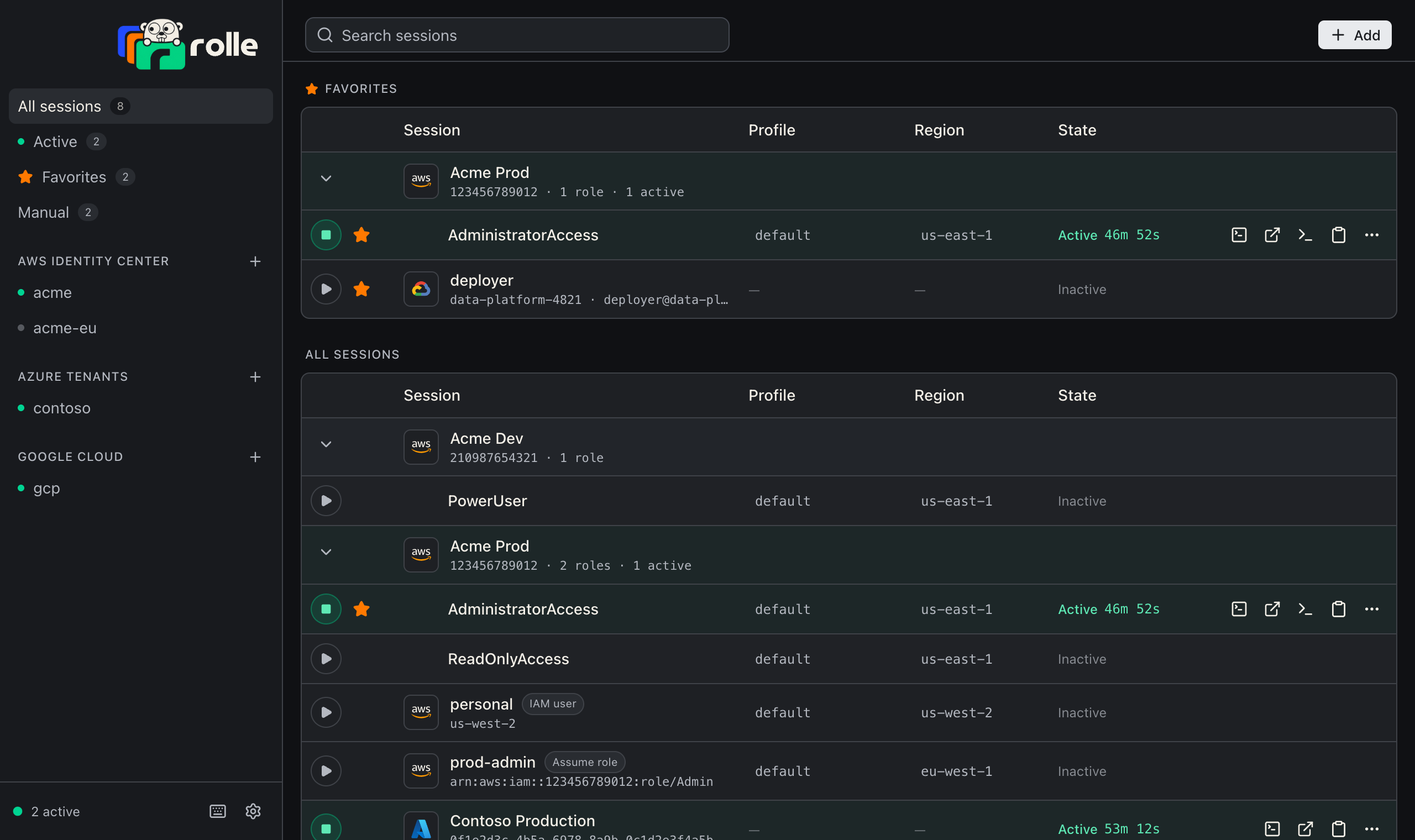Click shell prompt icon for AdministratorAccess in Favorites

(1305, 235)
